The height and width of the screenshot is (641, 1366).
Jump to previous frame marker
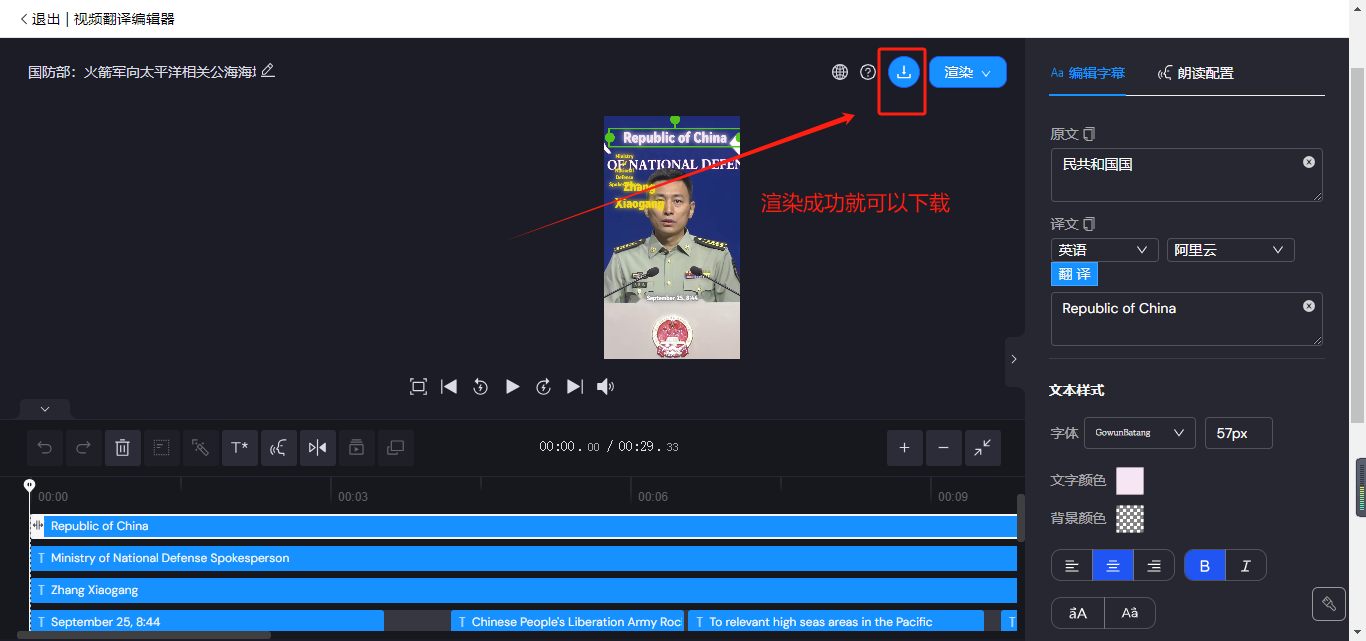pyautogui.click(x=450, y=387)
